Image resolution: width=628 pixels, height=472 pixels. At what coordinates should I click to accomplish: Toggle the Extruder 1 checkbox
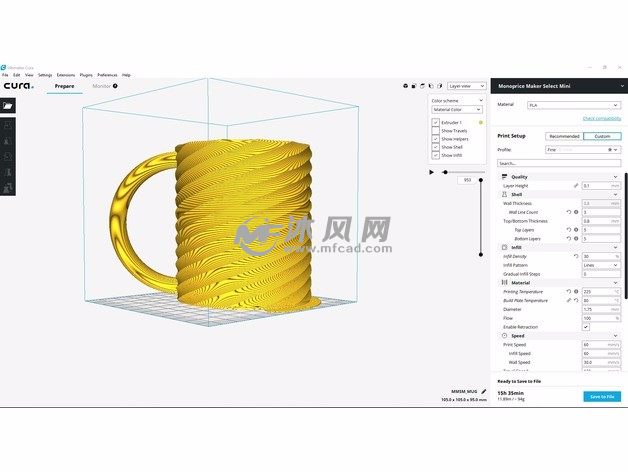pyautogui.click(x=435, y=122)
